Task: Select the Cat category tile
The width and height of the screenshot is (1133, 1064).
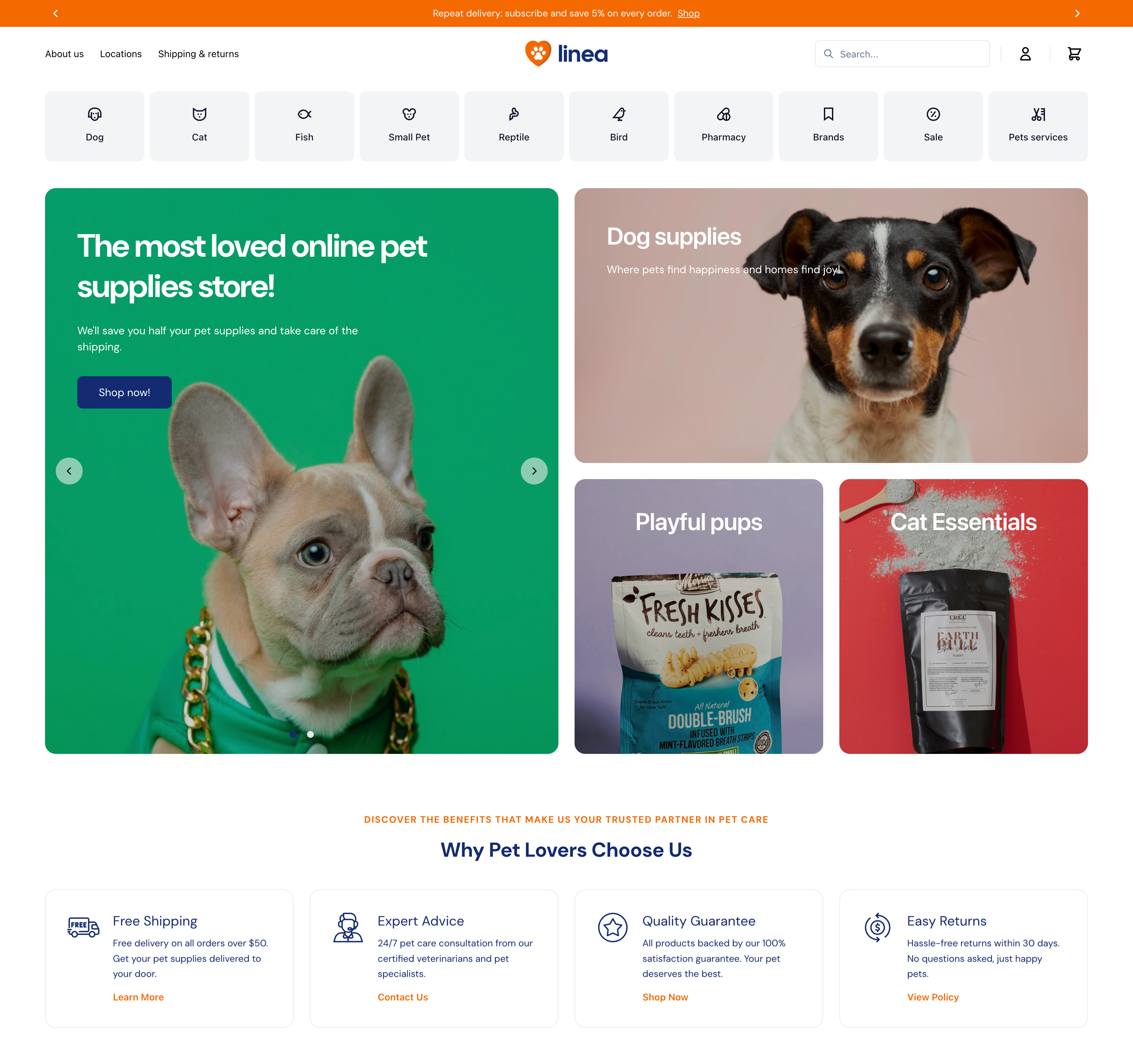Action: pyautogui.click(x=200, y=126)
